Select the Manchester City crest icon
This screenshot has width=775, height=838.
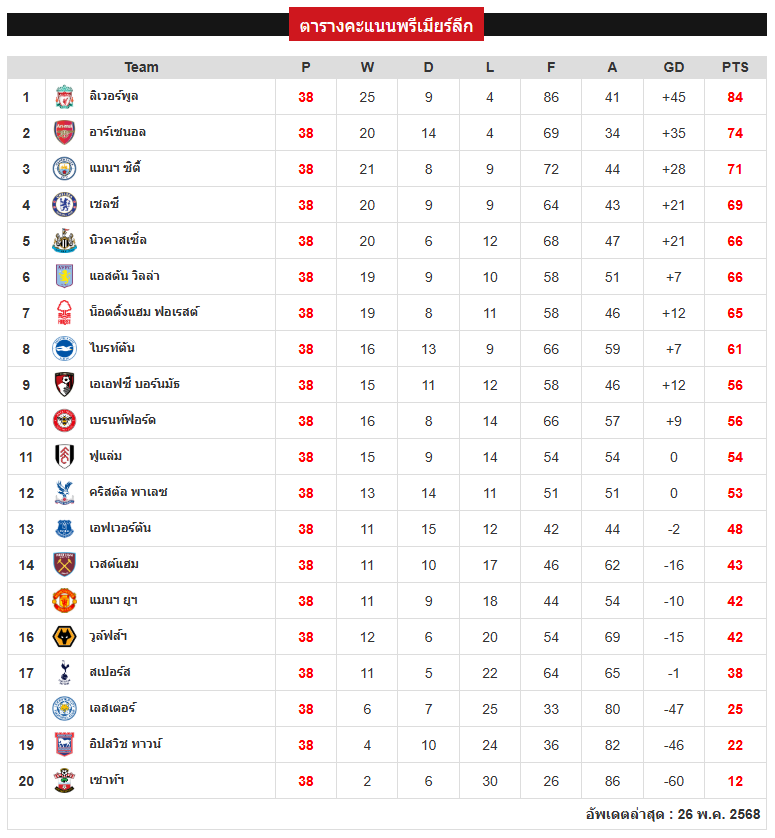coord(64,169)
